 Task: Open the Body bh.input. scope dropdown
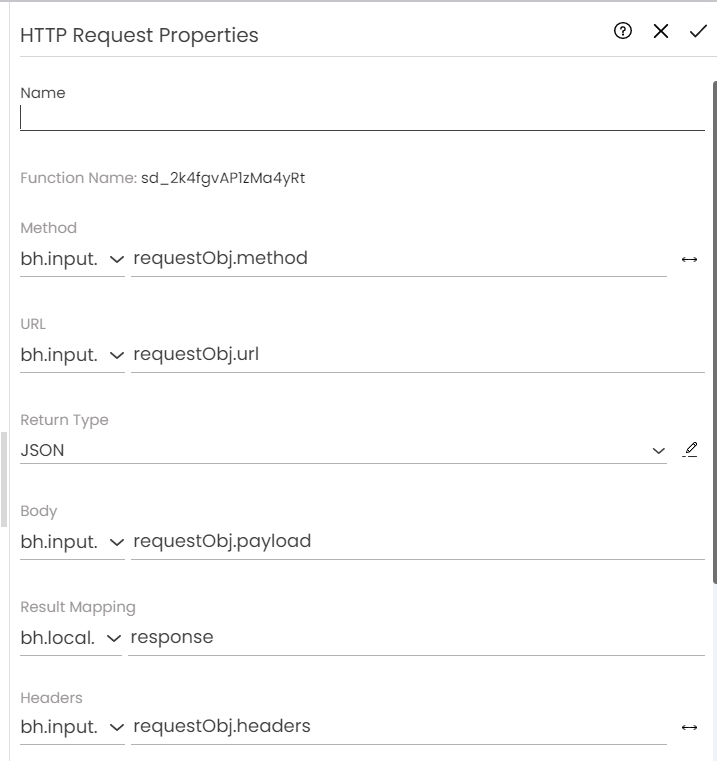72,542
